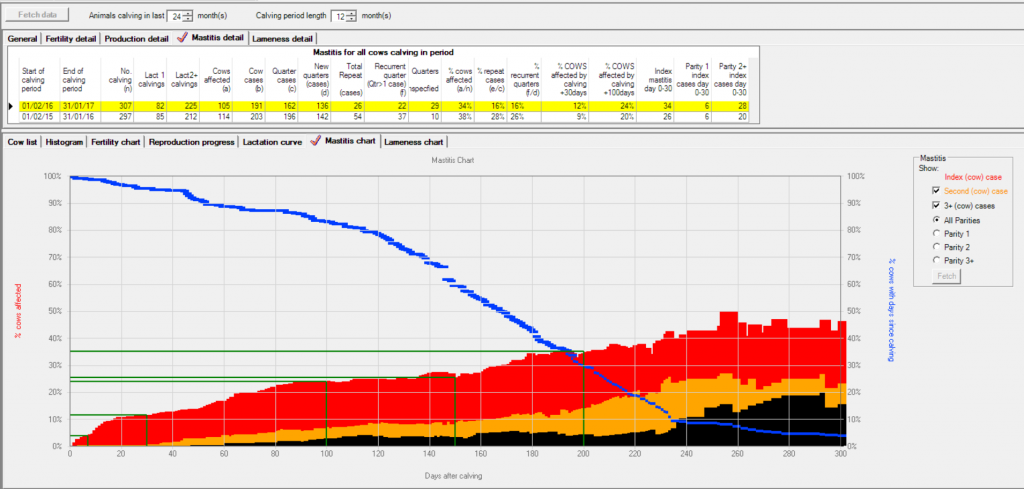The width and height of the screenshot is (1024, 489).
Task: Click the black row-selector arrow in the table
Action: [x=11, y=104]
